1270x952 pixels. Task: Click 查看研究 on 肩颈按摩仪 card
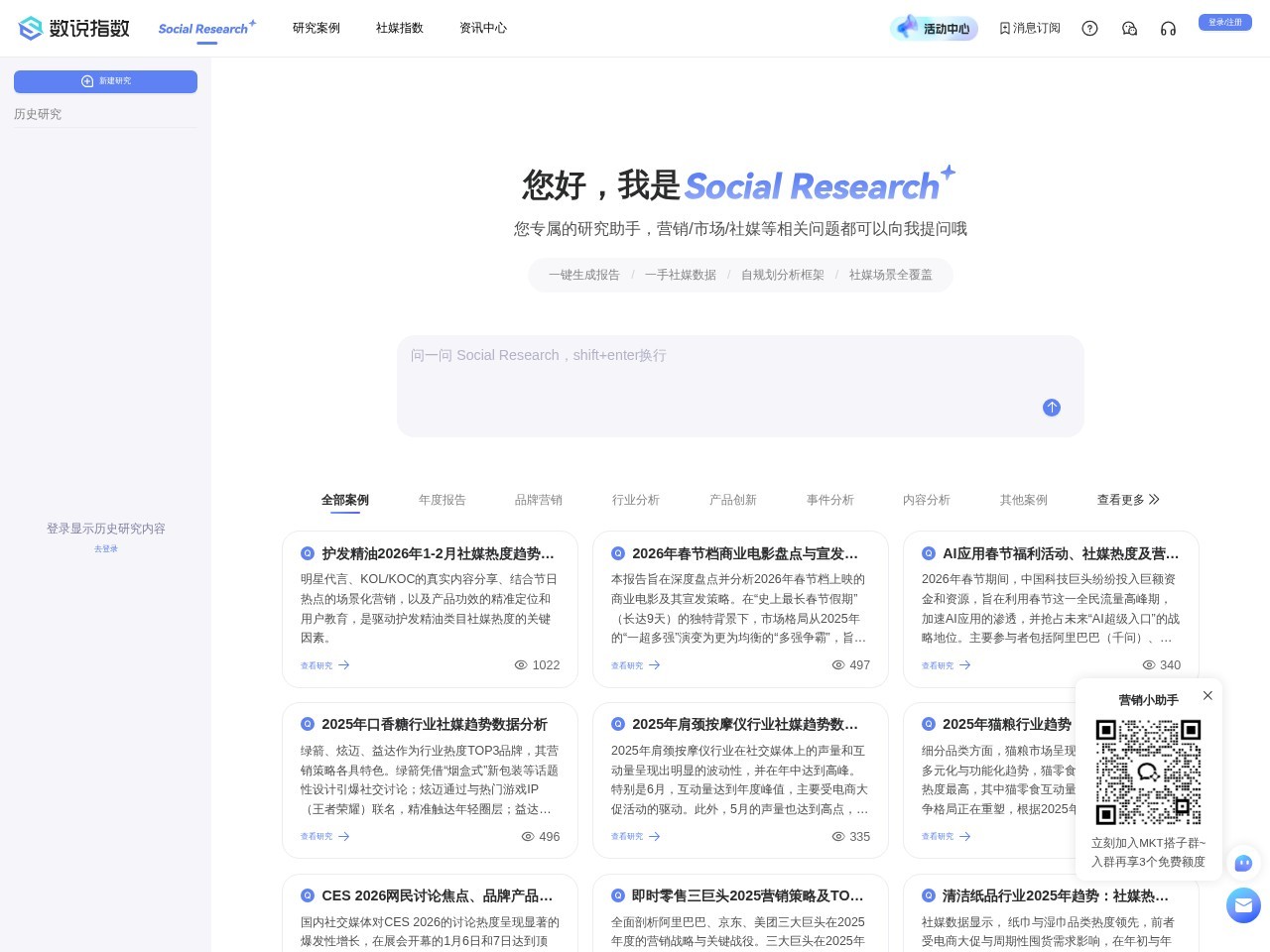coord(636,836)
